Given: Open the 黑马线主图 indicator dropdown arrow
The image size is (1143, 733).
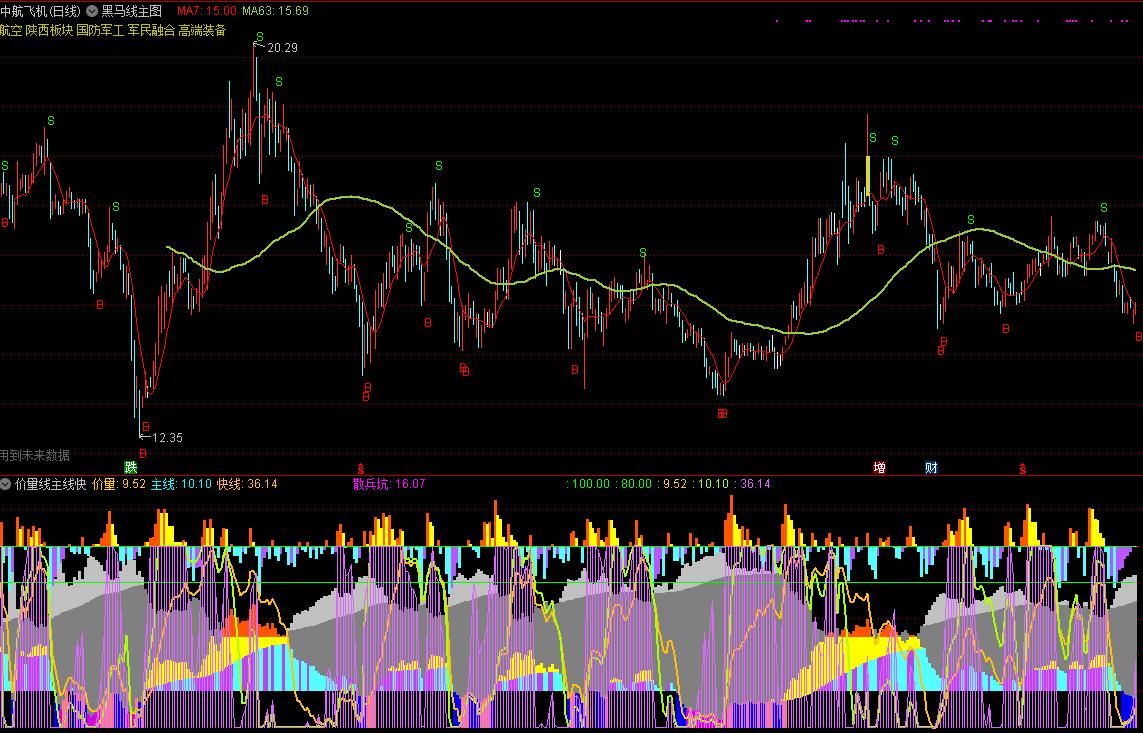Looking at the screenshot, I should tap(93, 11).
